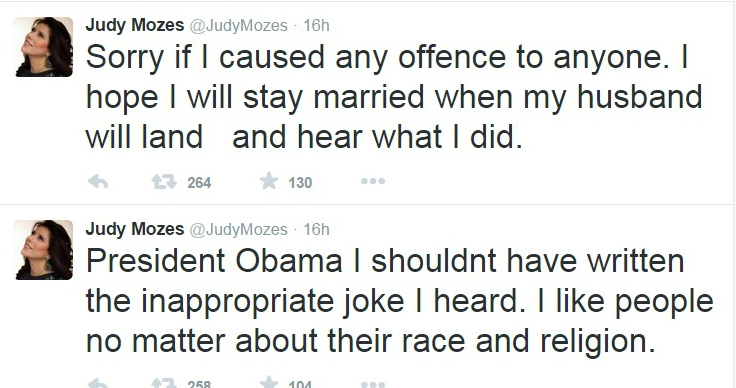Open more options on first tweet
This screenshot has height=388, width=736.
[x=373, y=181]
